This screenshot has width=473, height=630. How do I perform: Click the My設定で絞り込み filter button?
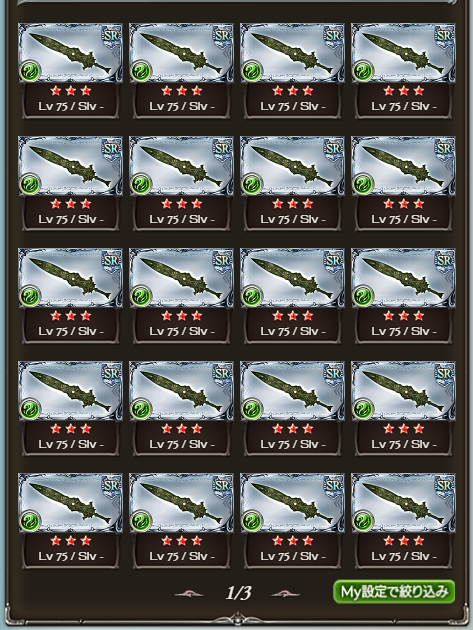pyautogui.click(x=394, y=591)
